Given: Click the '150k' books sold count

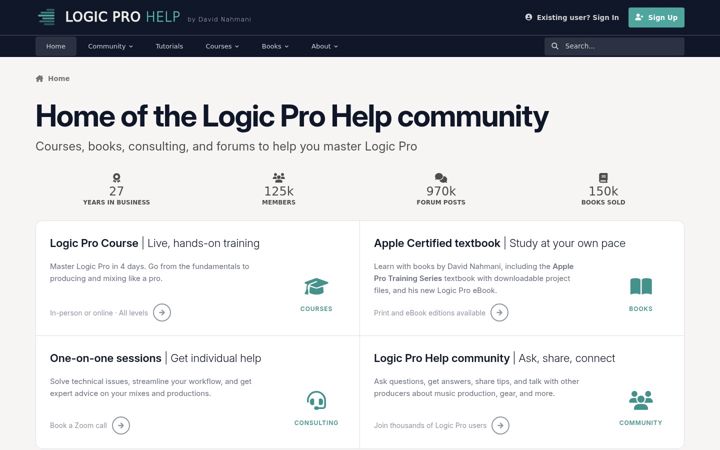Looking at the screenshot, I should [x=603, y=191].
